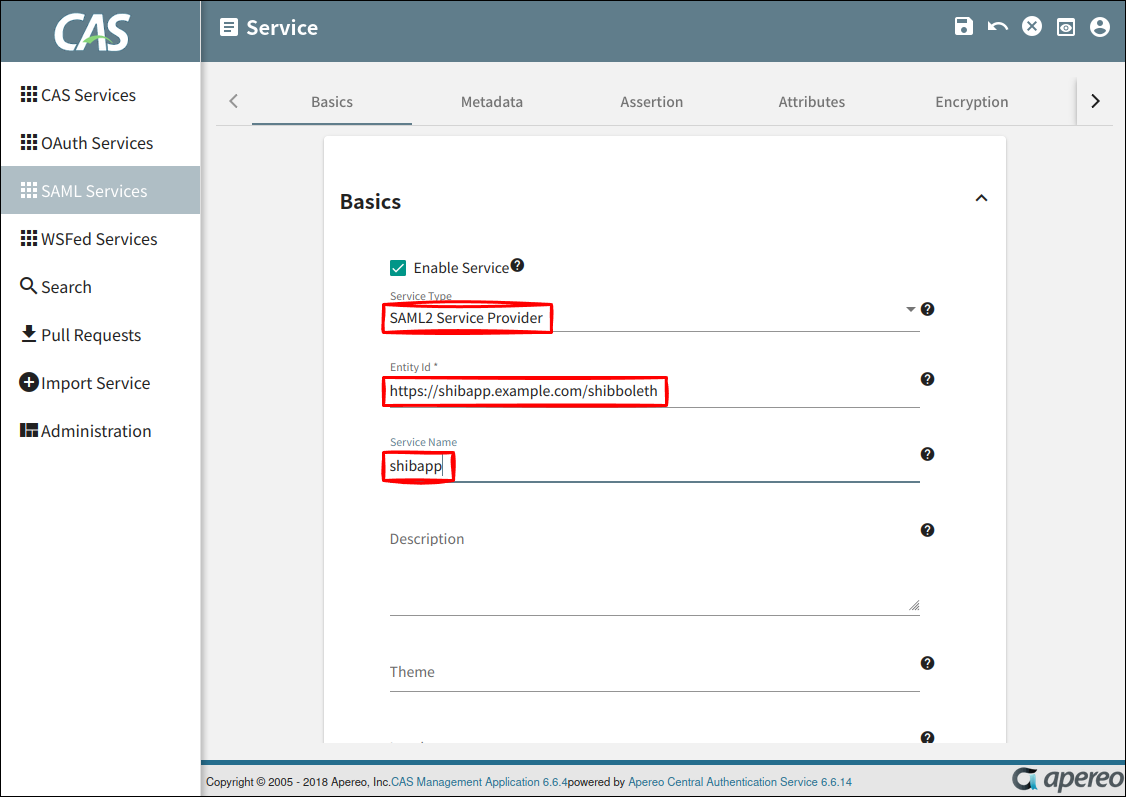Click the undo arrow icon in header

pyautogui.click(x=998, y=27)
